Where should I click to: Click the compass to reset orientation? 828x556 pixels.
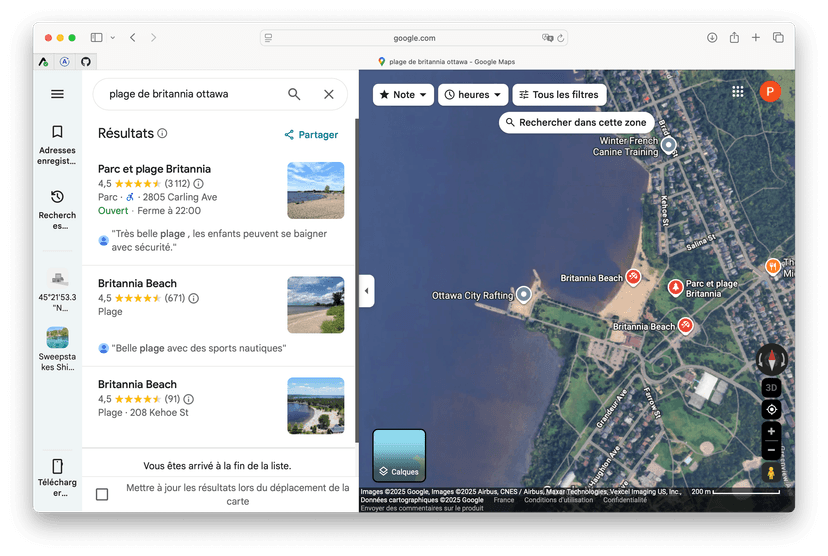[x=772, y=359]
